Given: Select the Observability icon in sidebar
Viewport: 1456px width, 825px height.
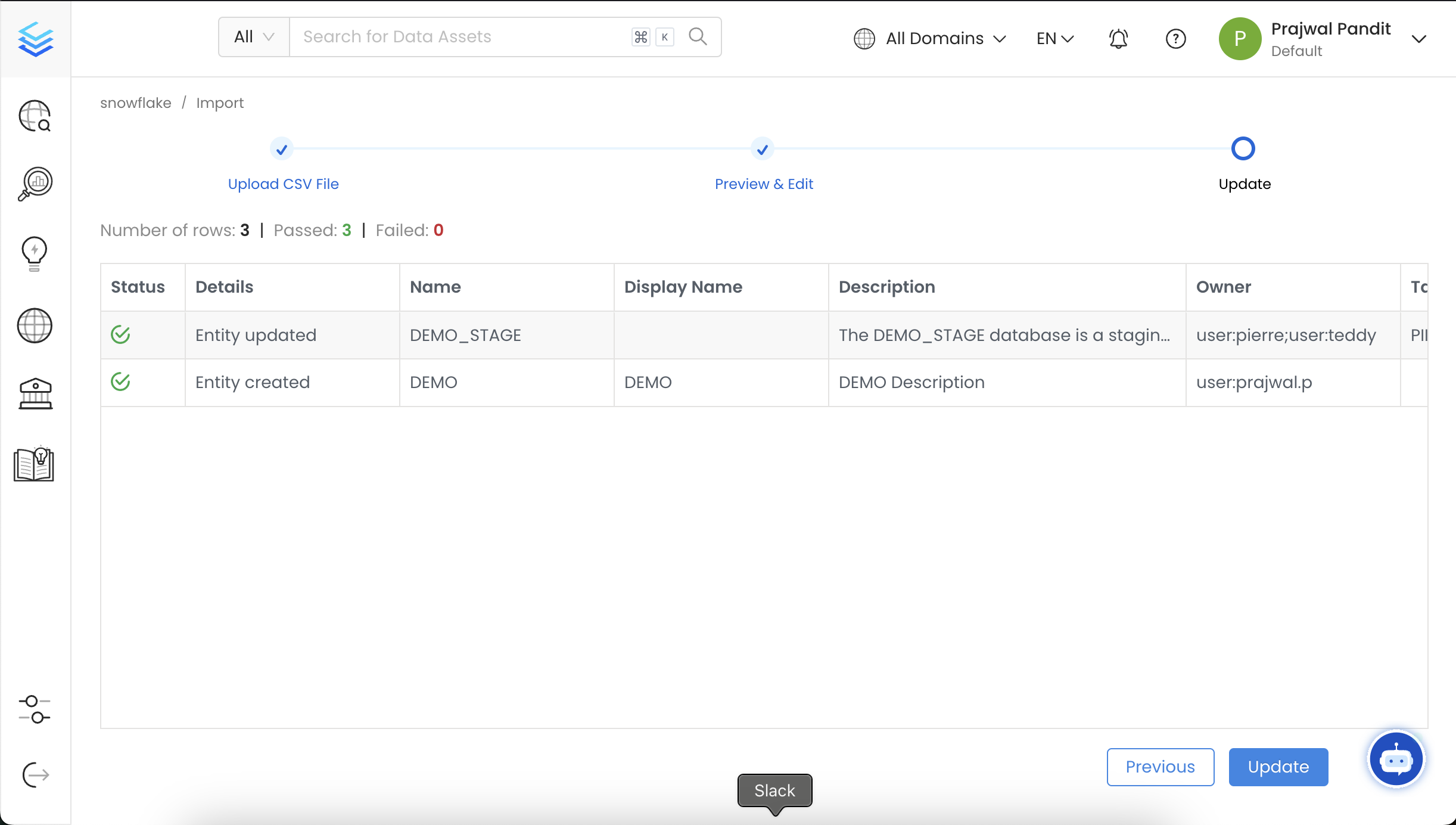Looking at the screenshot, I should click(34, 184).
